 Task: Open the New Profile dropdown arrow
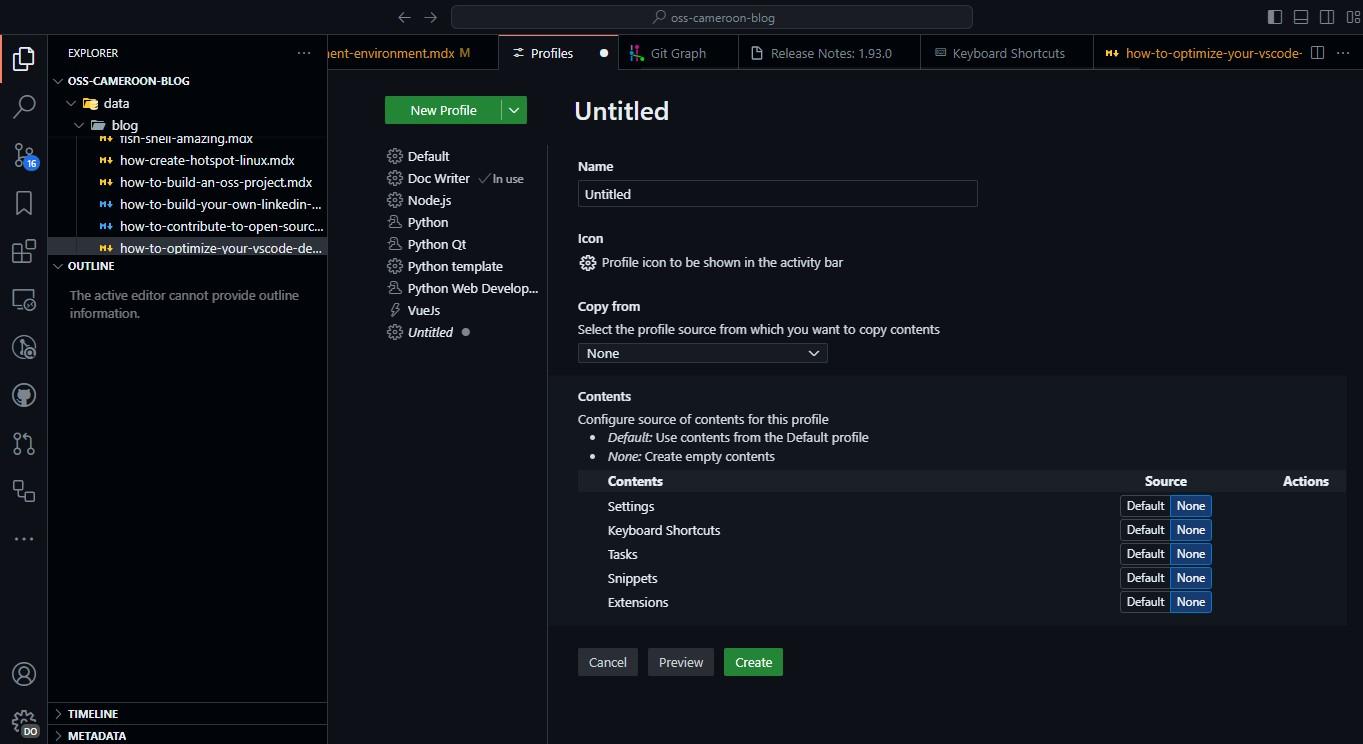click(514, 110)
